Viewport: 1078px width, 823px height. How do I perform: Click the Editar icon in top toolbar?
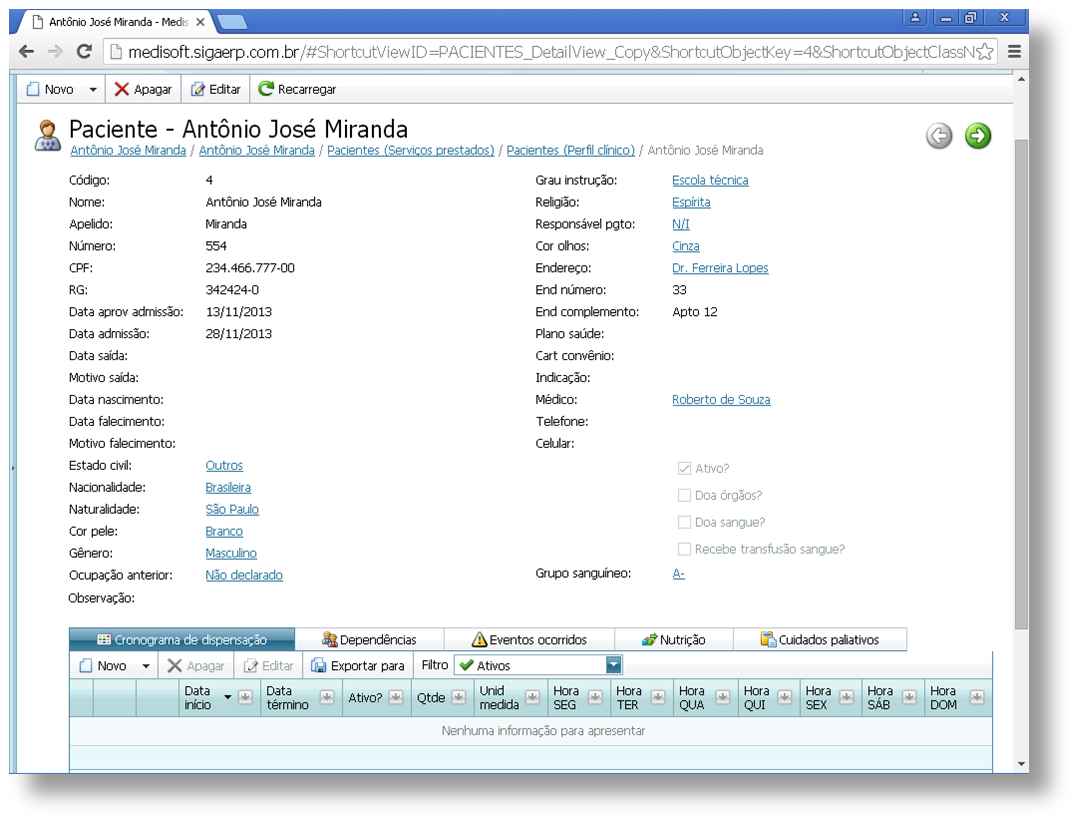coord(198,89)
